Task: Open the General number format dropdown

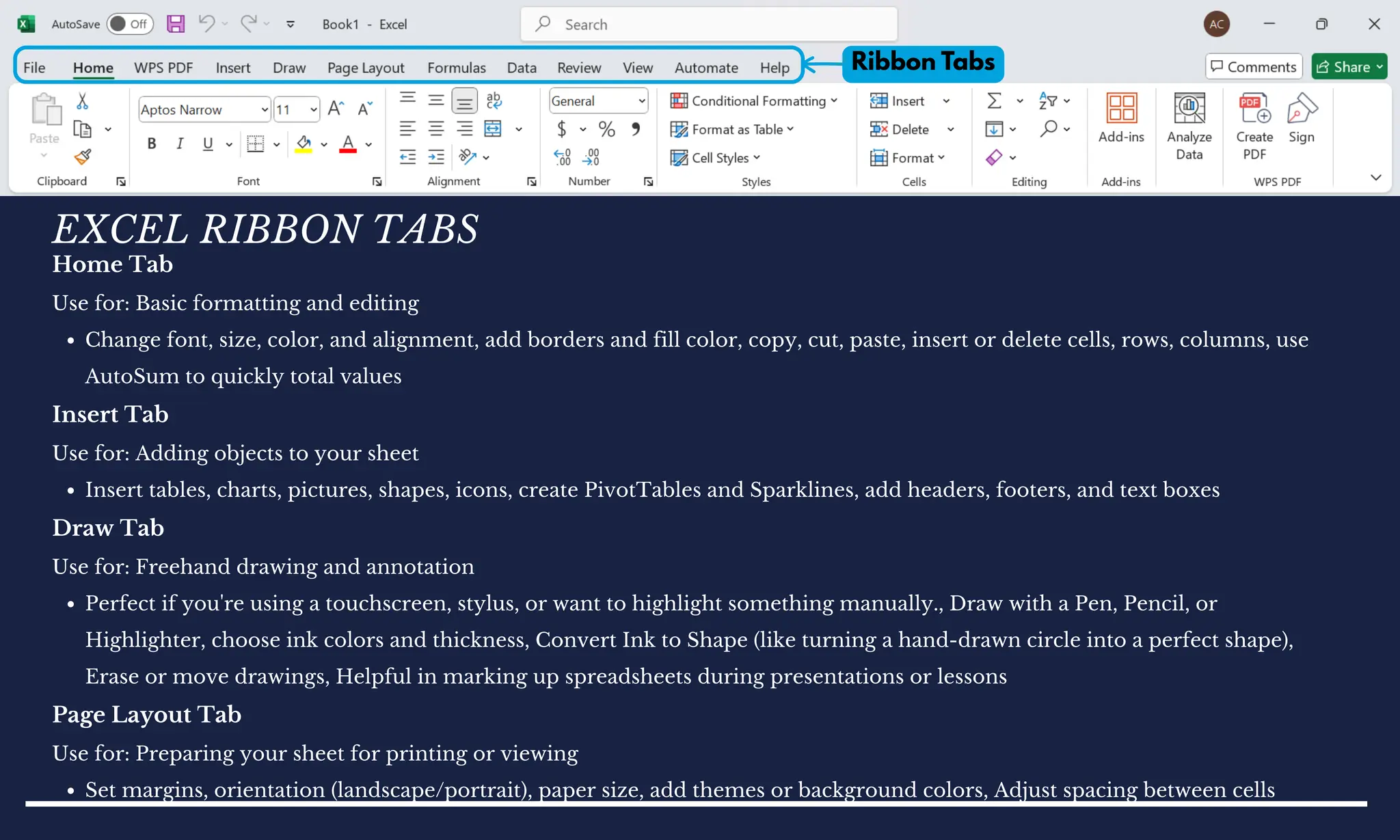Action: click(x=642, y=100)
